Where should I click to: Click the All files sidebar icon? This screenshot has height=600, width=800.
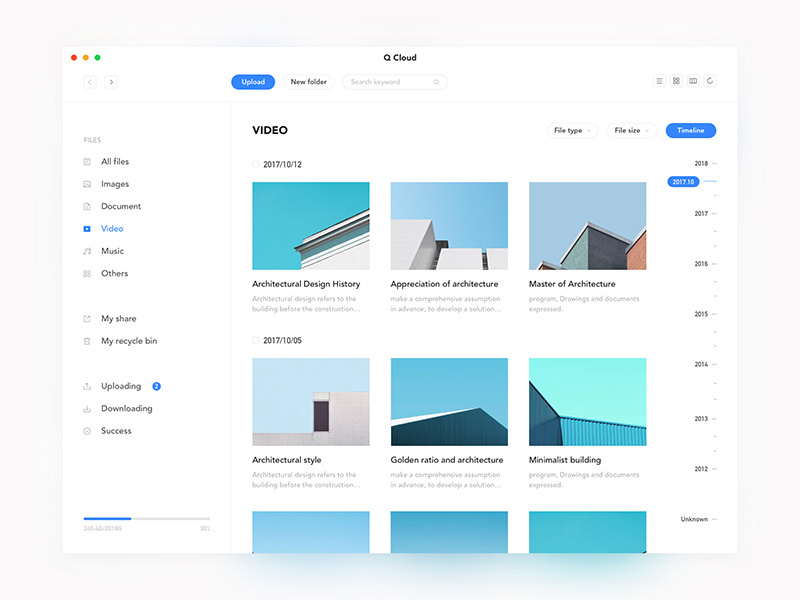click(87, 162)
